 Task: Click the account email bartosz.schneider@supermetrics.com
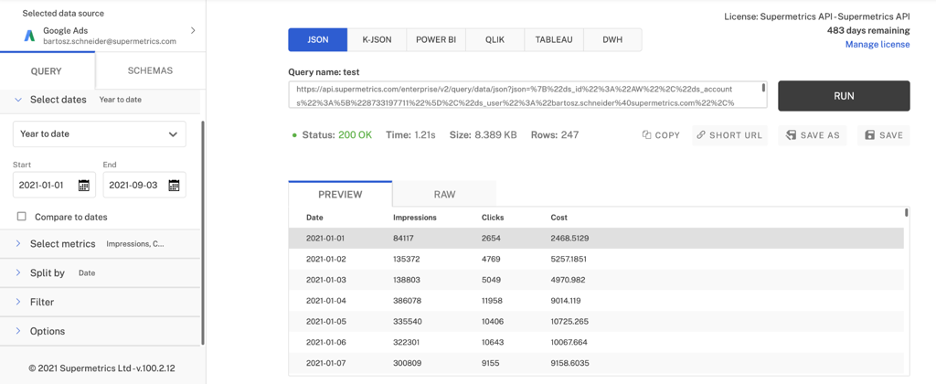pos(110,41)
